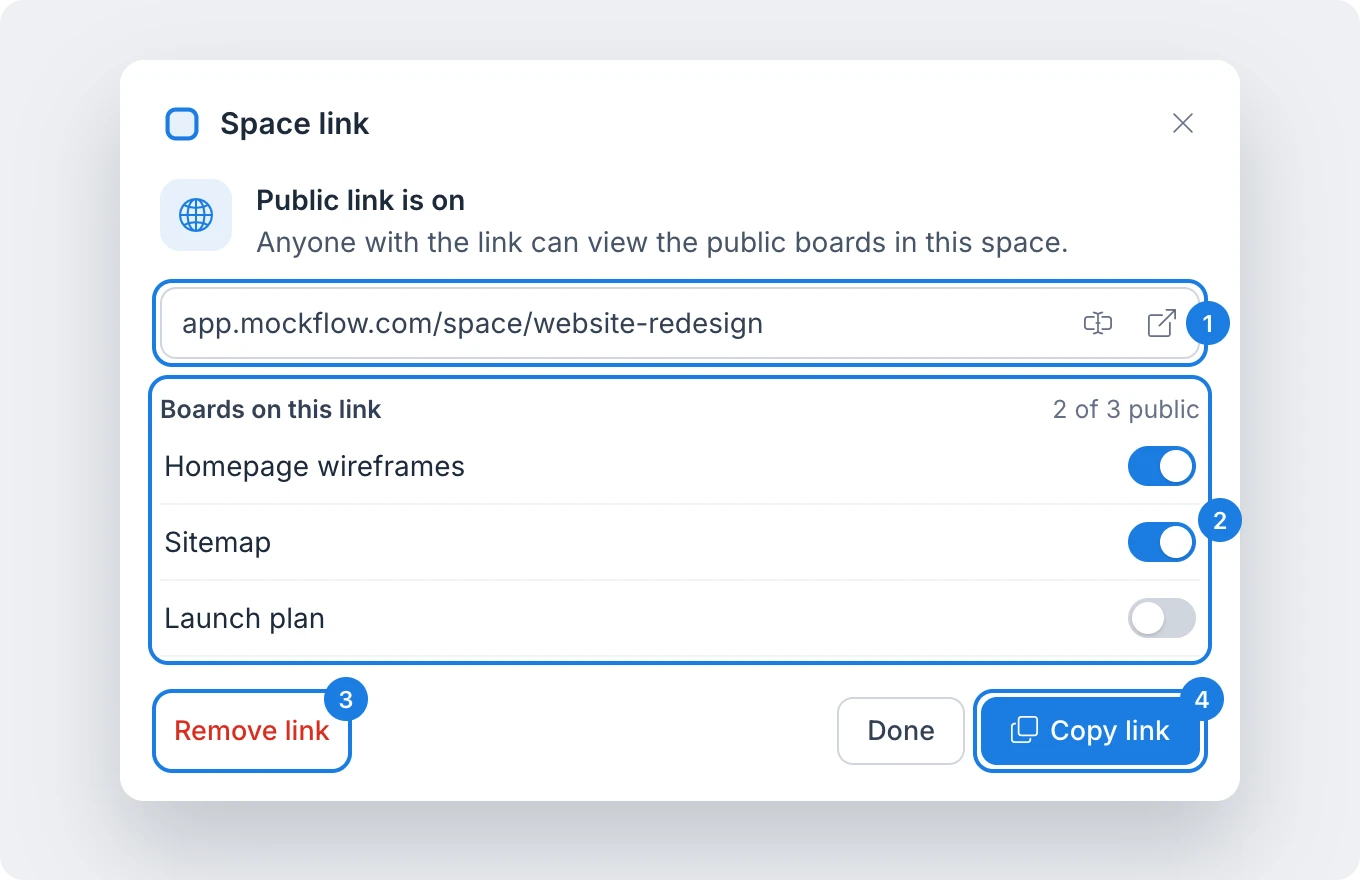Click the app.mockflow.com/space/website-redesign link field
Viewport: 1360px width, 880px height.
680,323
